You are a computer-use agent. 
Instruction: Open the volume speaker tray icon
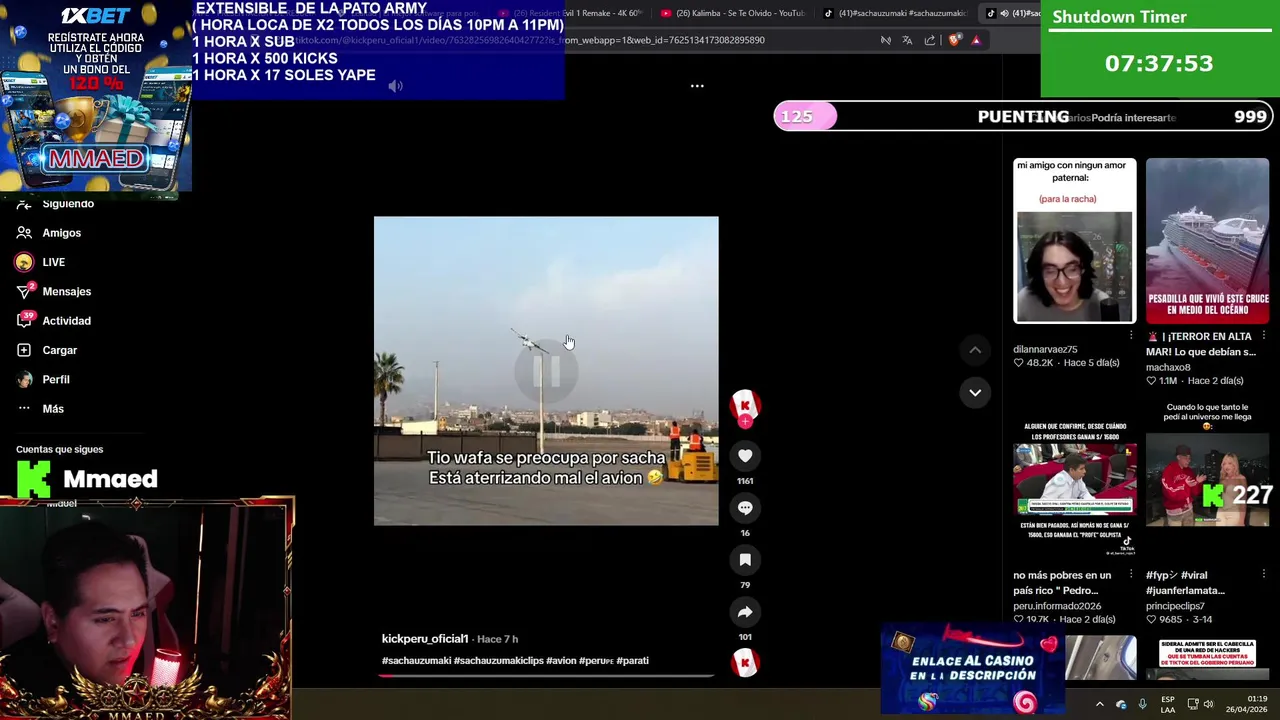[x=1211, y=704]
